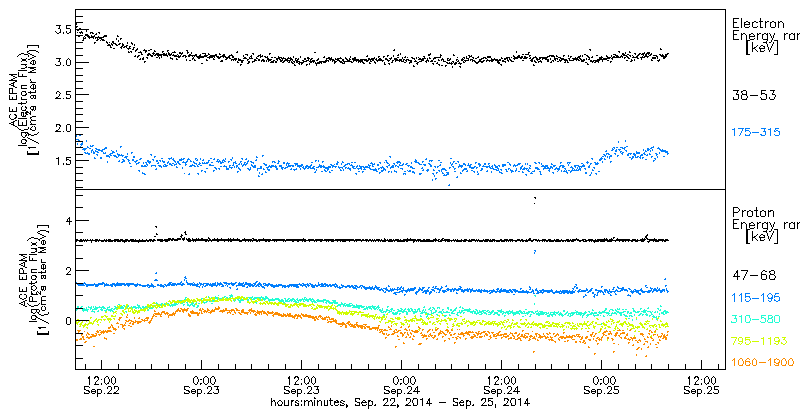Click the '2.5' electron flux axis tick
The width and height of the screenshot is (800, 410).
tap(61, 95)
